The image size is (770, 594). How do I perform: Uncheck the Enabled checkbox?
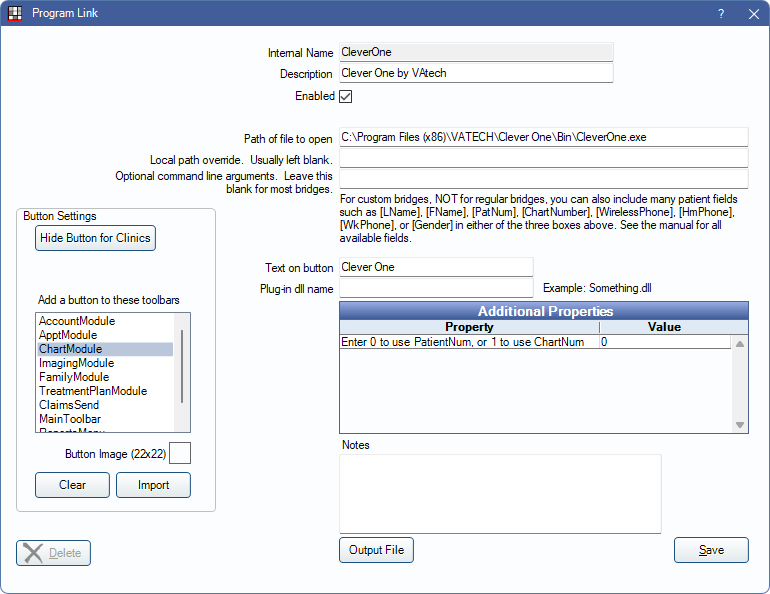point(346,97)
